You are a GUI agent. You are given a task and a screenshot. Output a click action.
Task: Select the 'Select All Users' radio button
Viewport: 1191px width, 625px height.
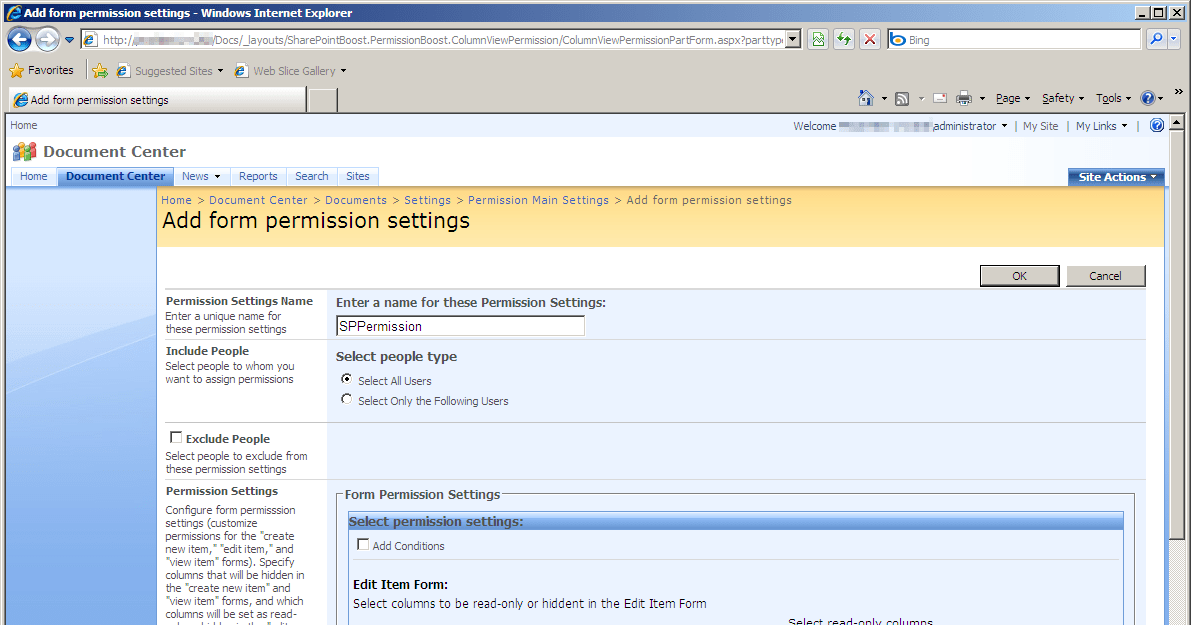pyautogui.click(x=346, y=379)
